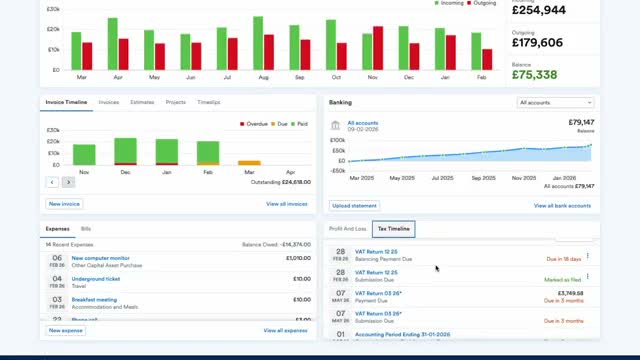Viewport: 640px width, 360px height.
Task: Click the green balance figure £75,338
Action: coord(534,75)
